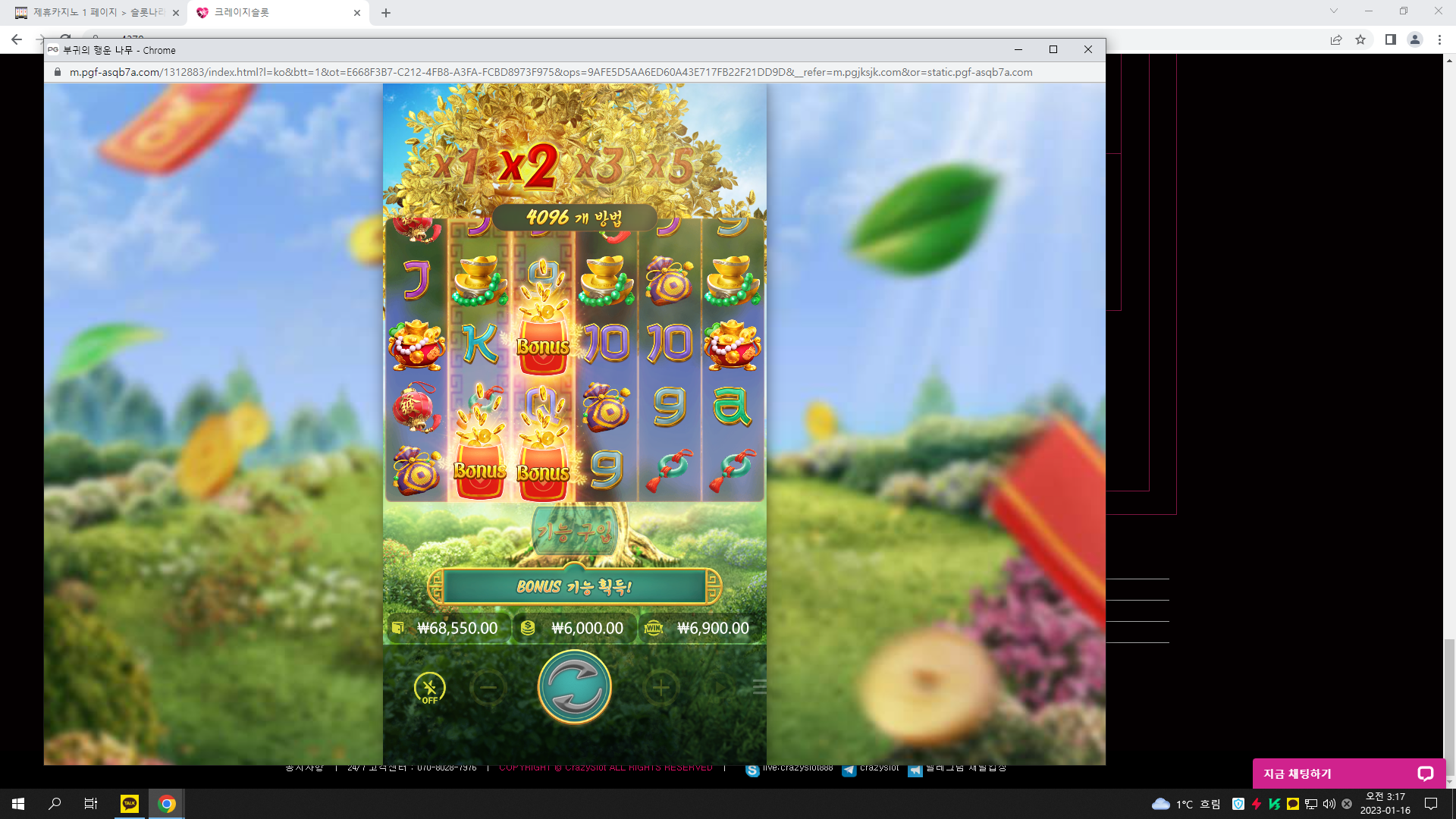This screenshot has height=819, width=1456.
Task: Click the gray X circle tray icon
Action: [x=1347, y=804]
